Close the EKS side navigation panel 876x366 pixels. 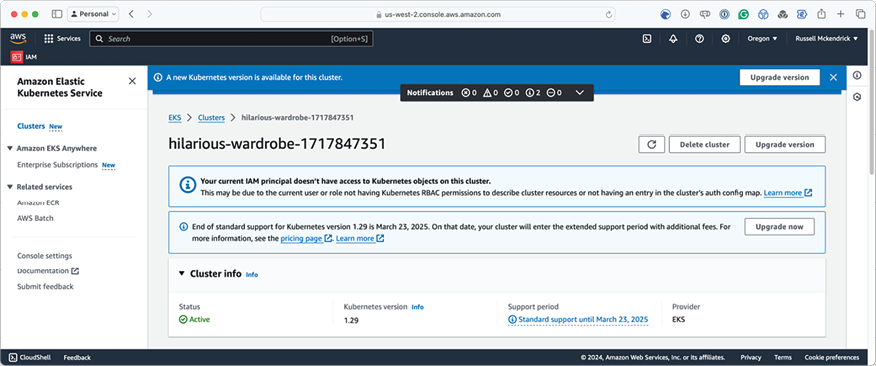[x=132, y=81]
